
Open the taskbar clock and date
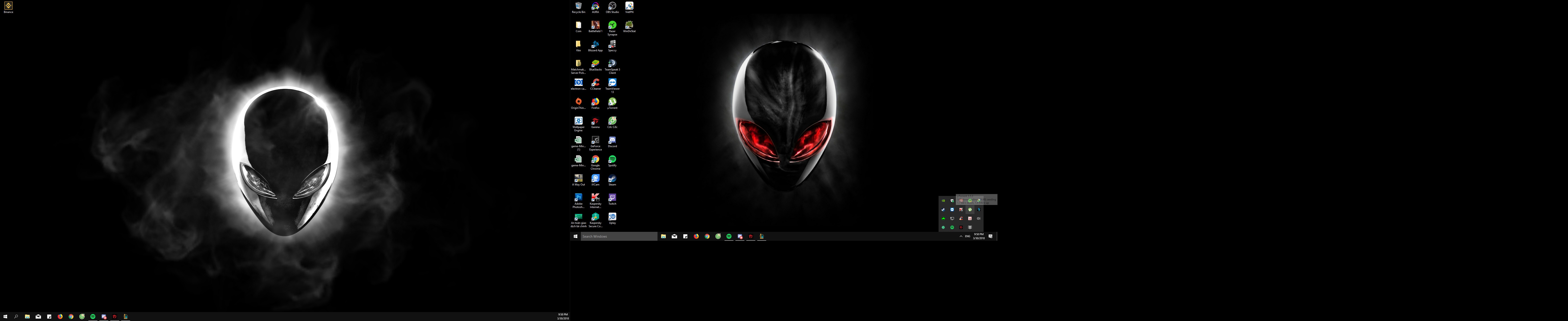pos(979,236)
